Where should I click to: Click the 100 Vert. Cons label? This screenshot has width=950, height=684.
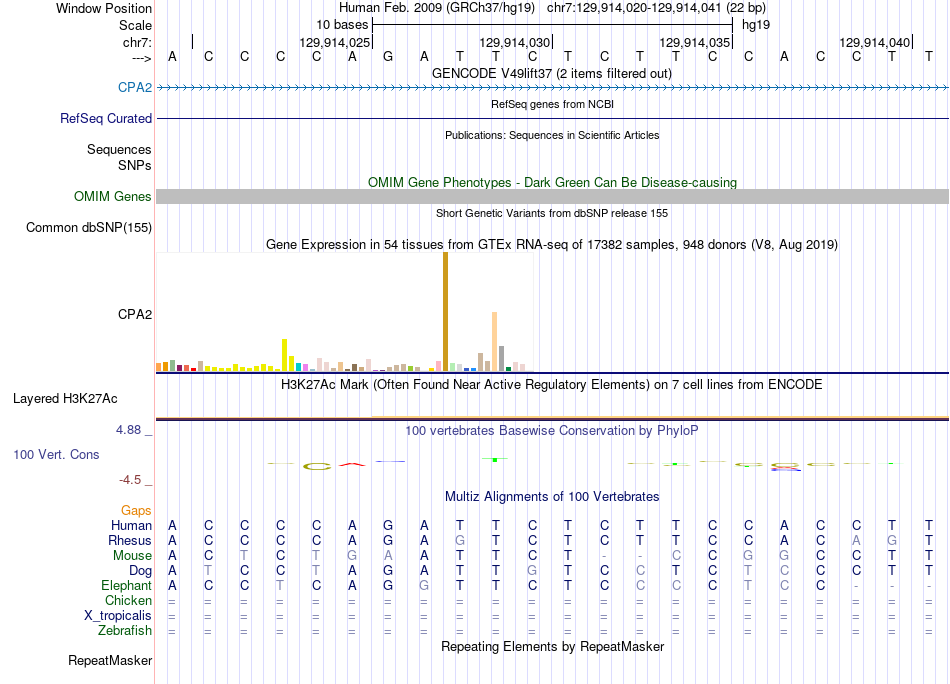pyautogui.click(x=56, y=454)
